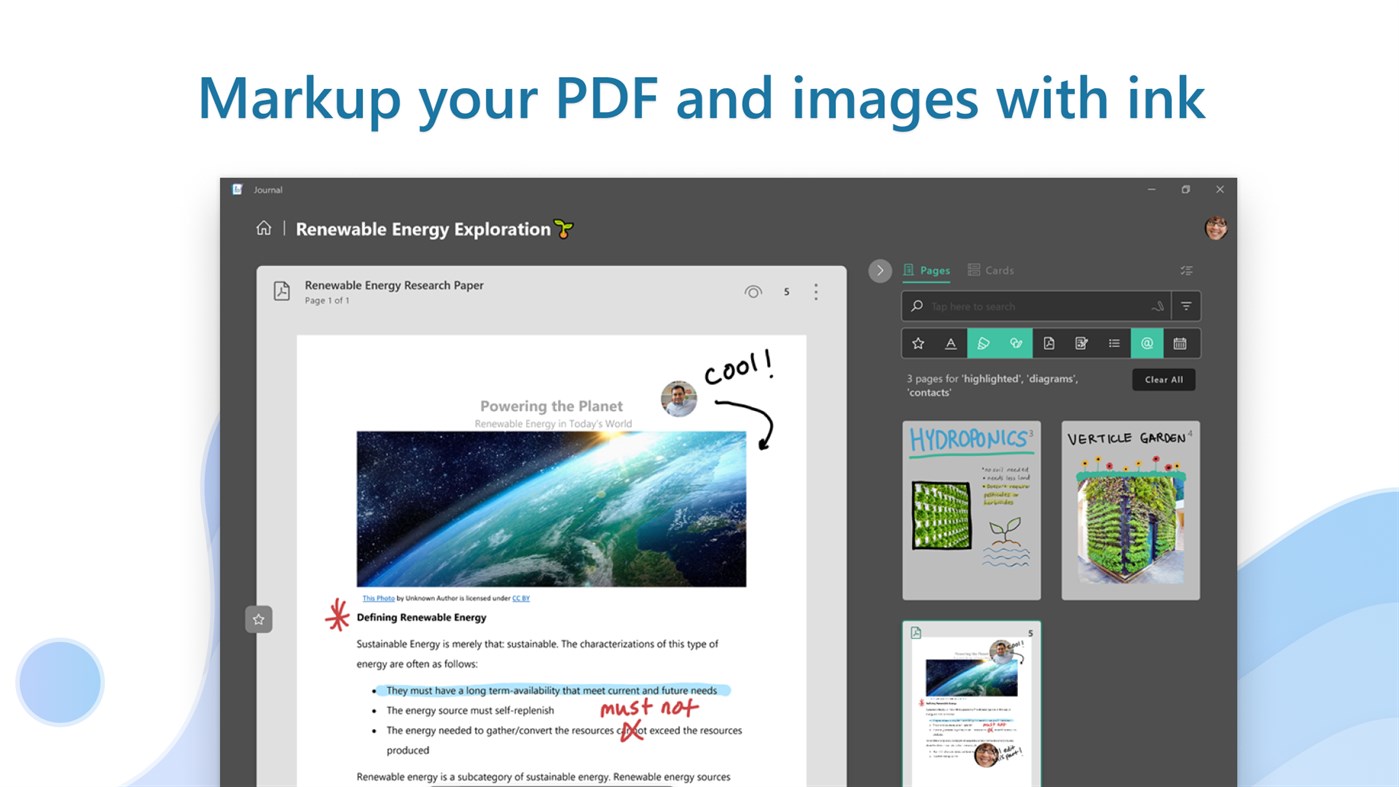
Task: Click the 'Powering the Planet' title
Action: [551, 406]
